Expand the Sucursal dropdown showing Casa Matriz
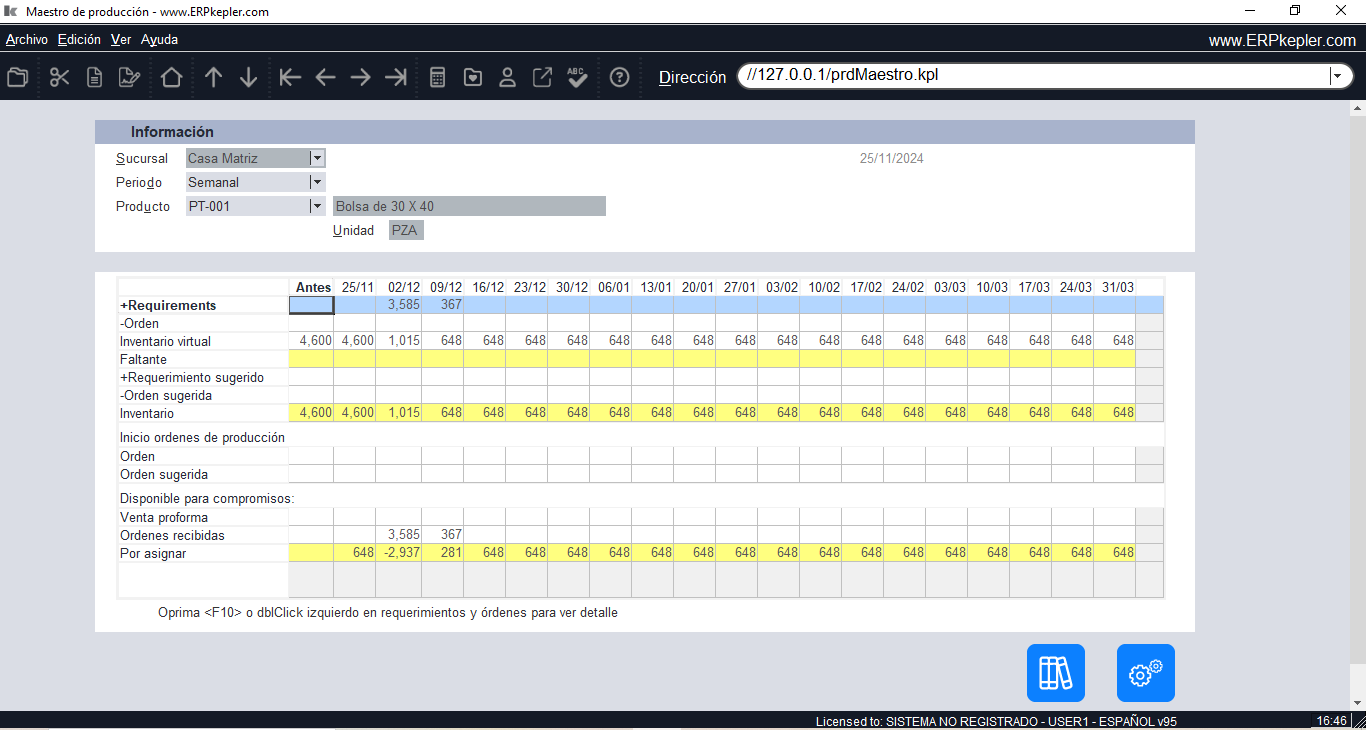This screenshot has width=1366, height=730. (318, 158)
